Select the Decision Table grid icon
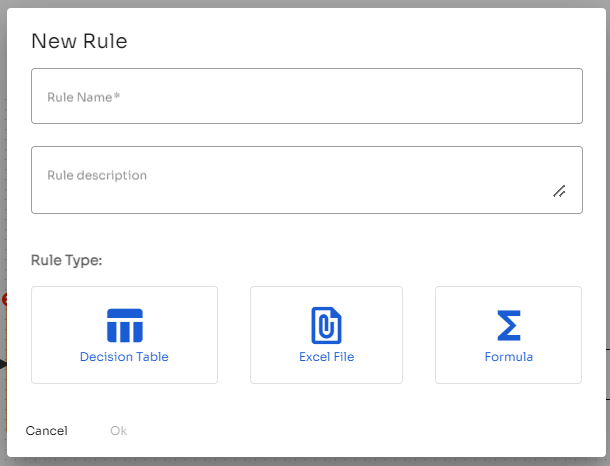The height and width of the screenshot is (466, 610). pyautogui.click(x=124, y=326)
